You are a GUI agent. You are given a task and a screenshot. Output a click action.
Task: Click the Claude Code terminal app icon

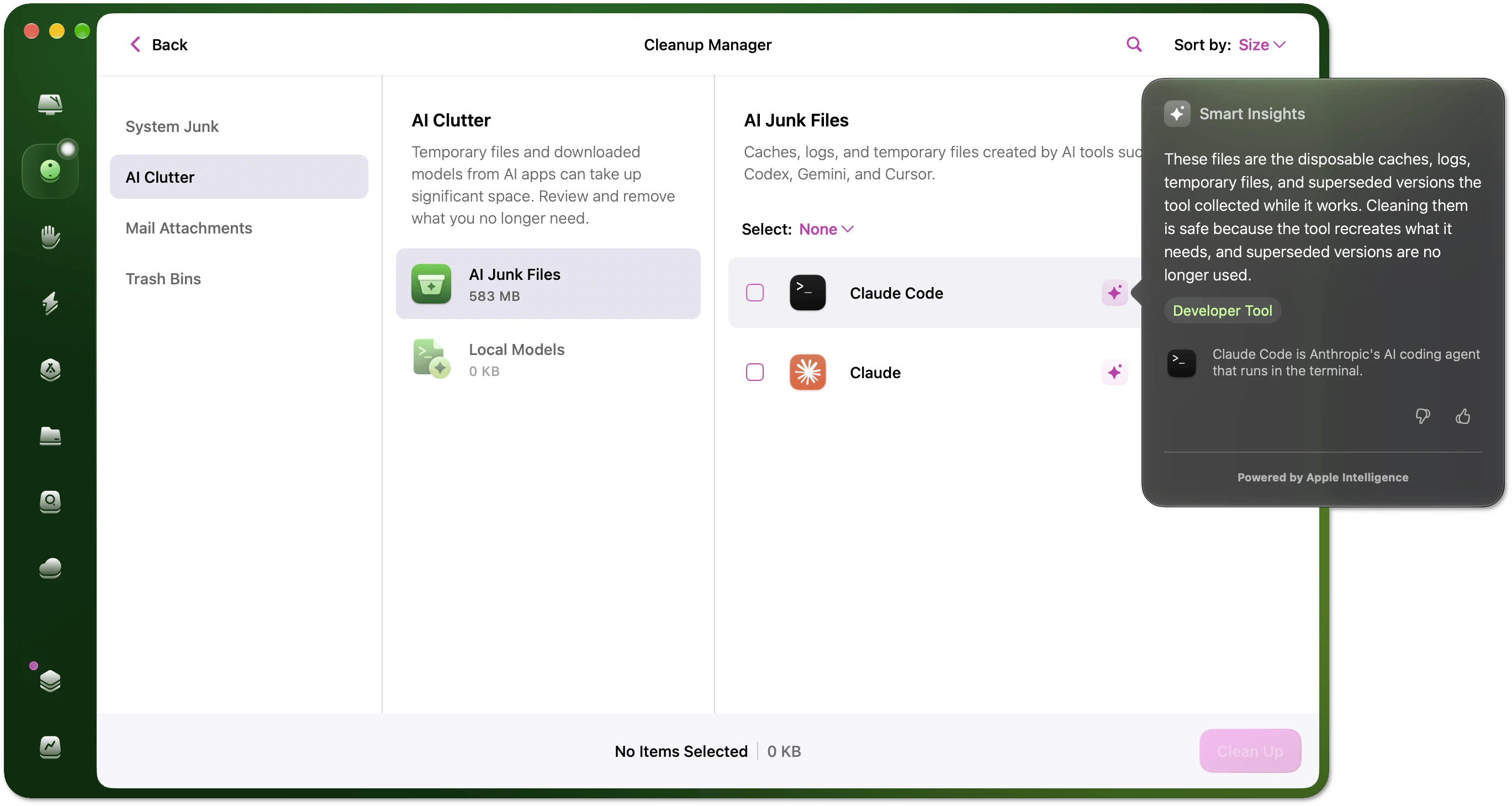click(x=807, y=293)
